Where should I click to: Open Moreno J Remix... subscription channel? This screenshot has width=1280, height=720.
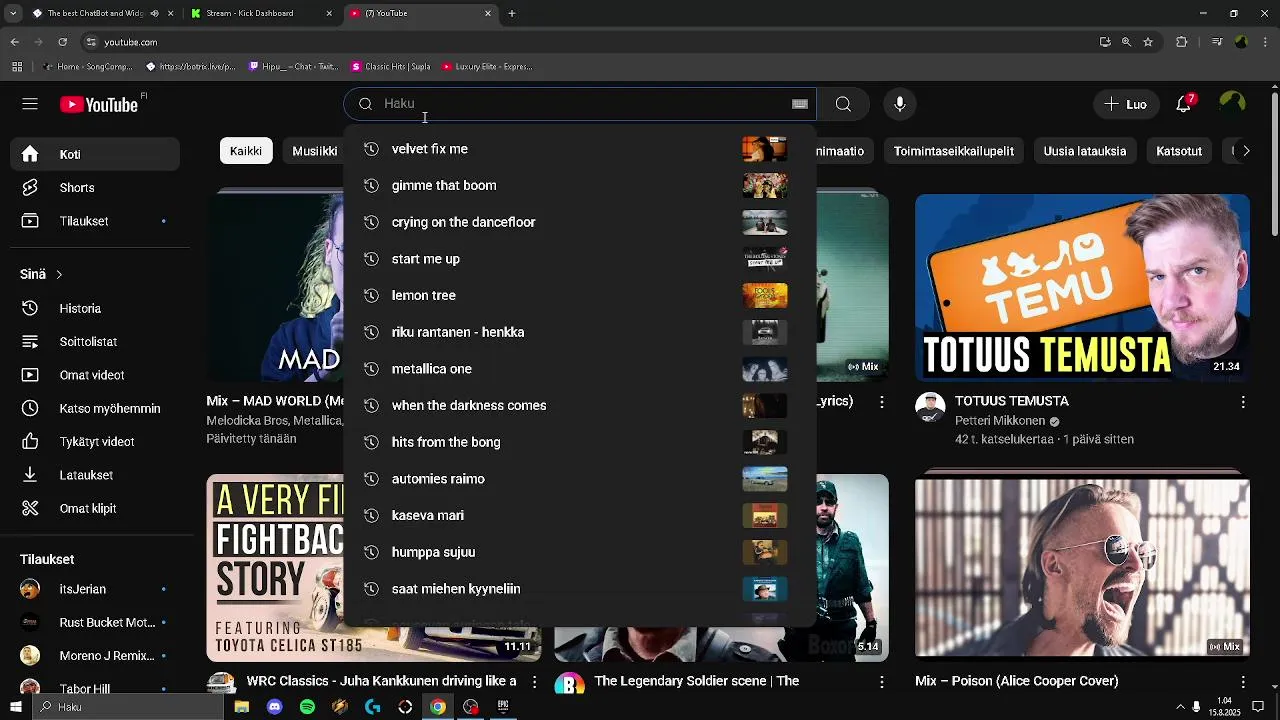(x=96, y=656)
